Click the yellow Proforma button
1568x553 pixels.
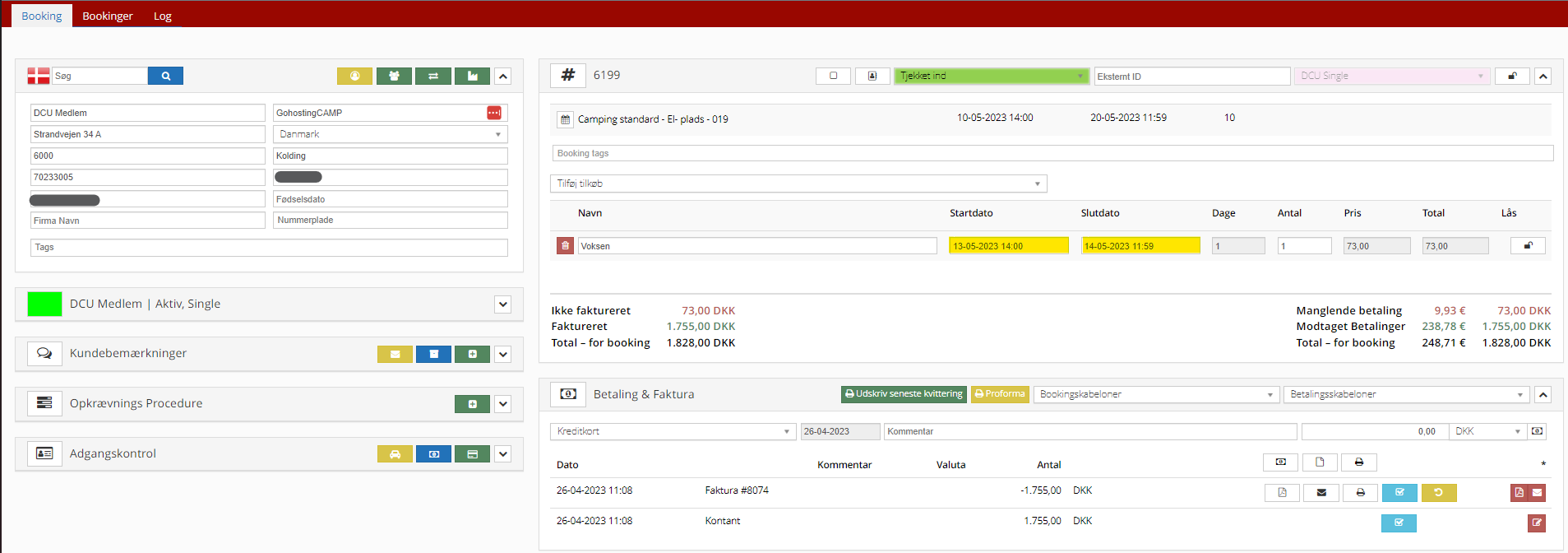1000,394
